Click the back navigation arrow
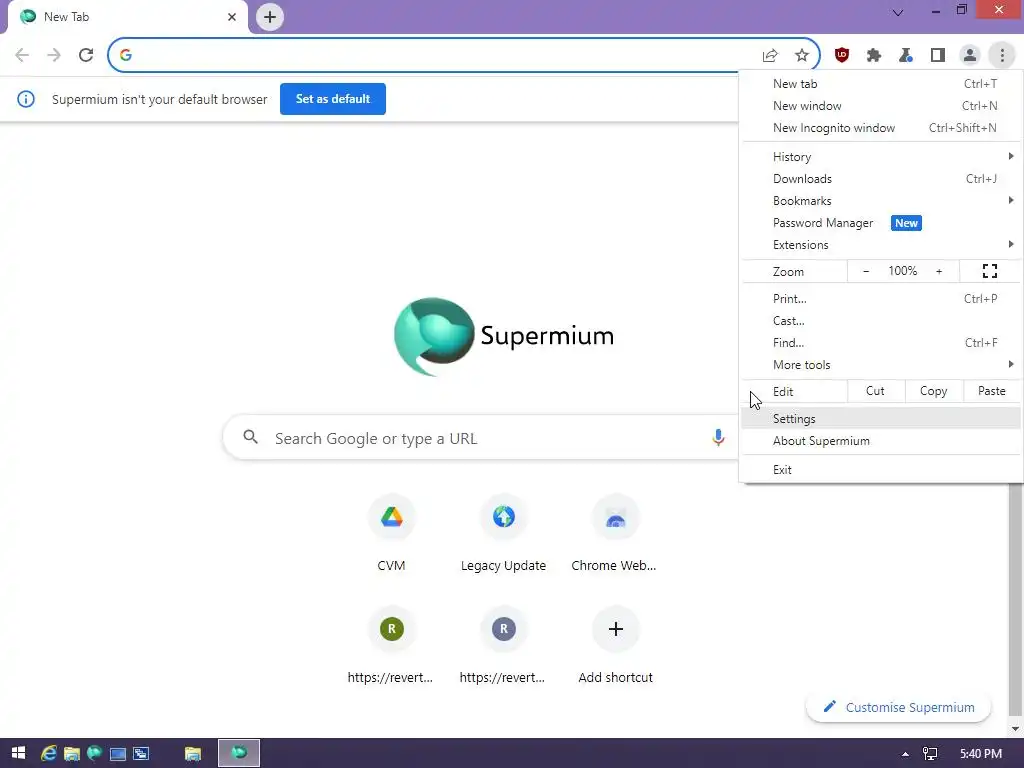 tap(22, 55)
